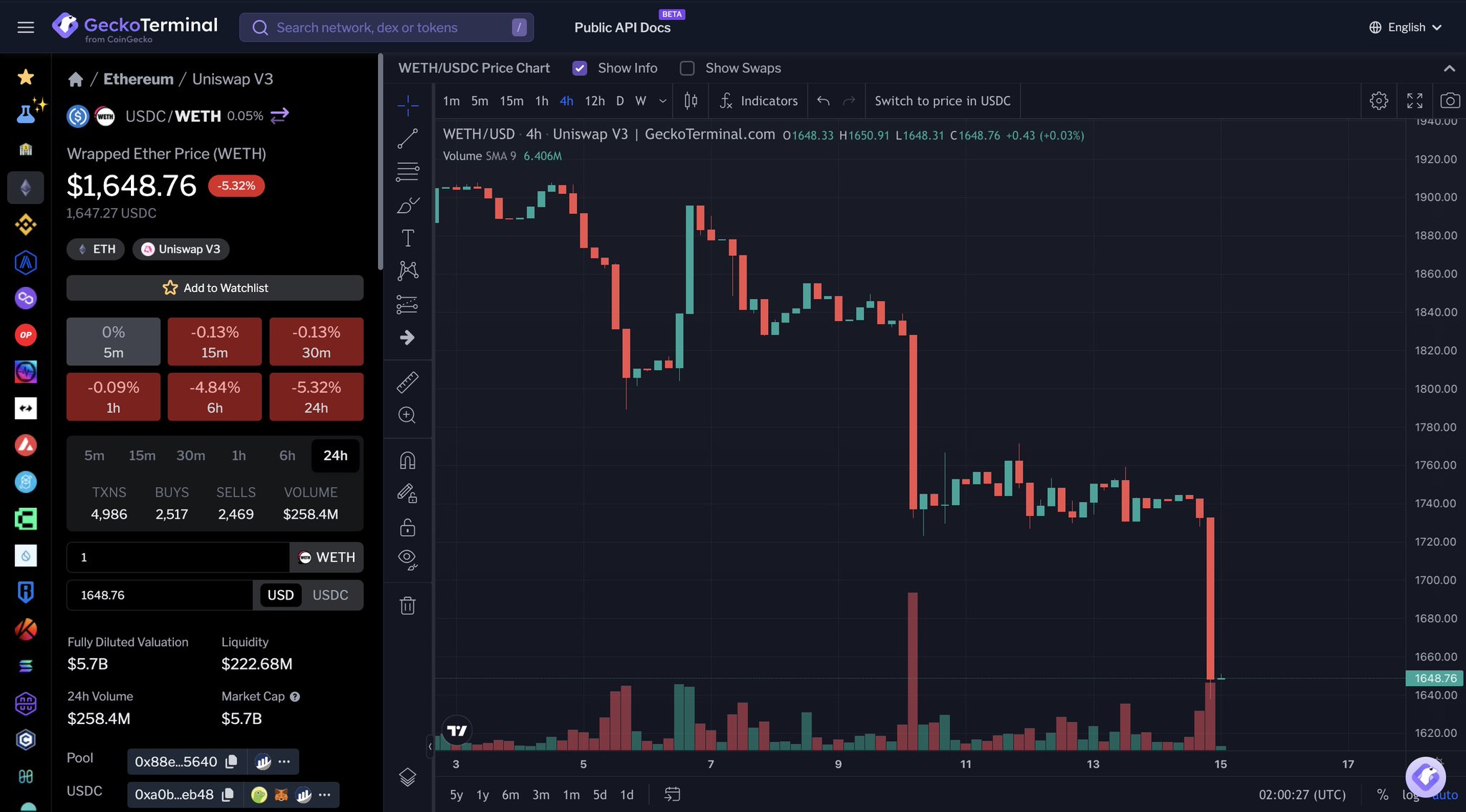Set chart range to 5y
Image resolution: width=1466 pixels, height=812 pixels.
456,794
